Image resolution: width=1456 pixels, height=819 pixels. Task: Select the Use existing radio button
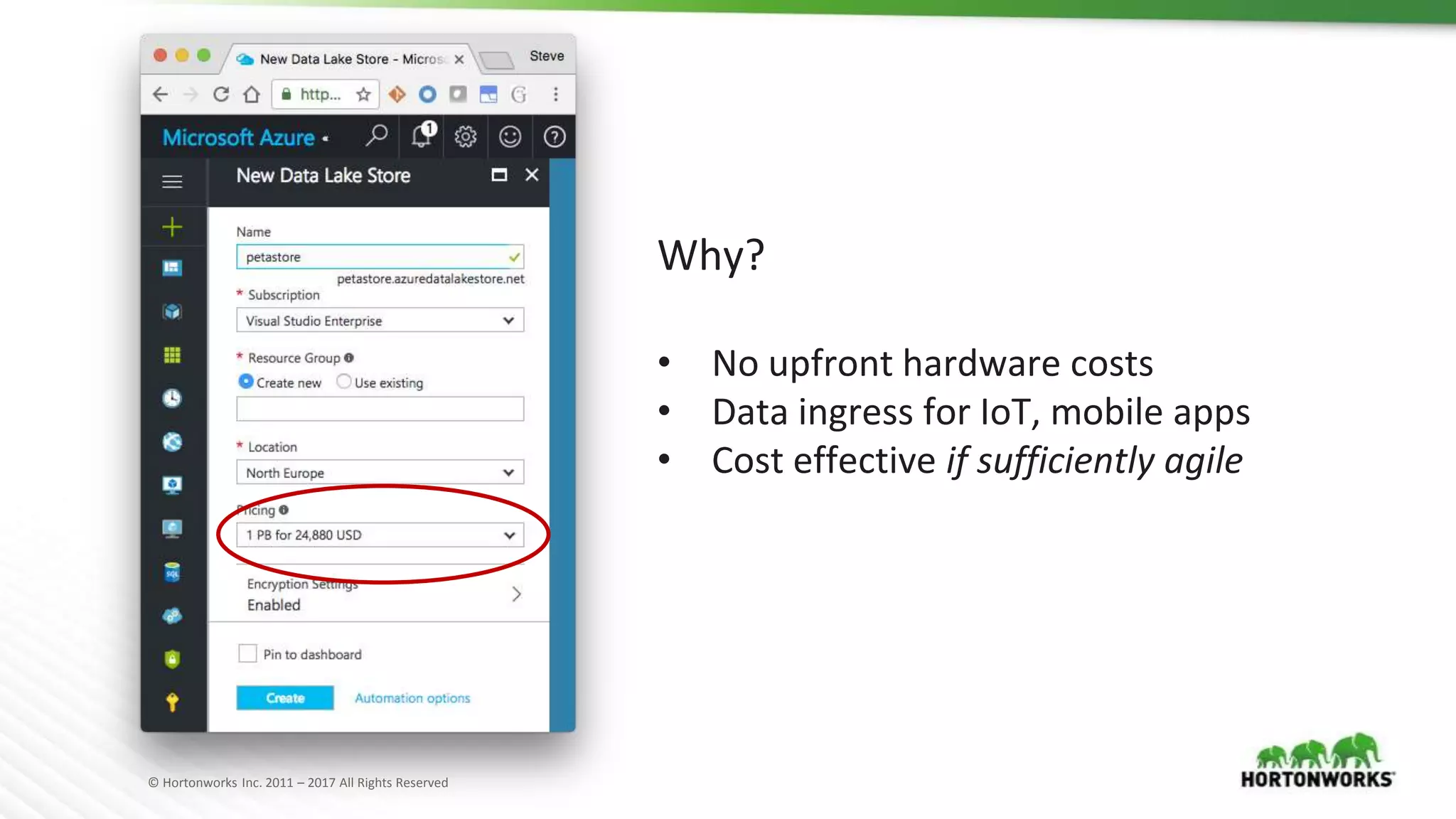coord(344,382)
